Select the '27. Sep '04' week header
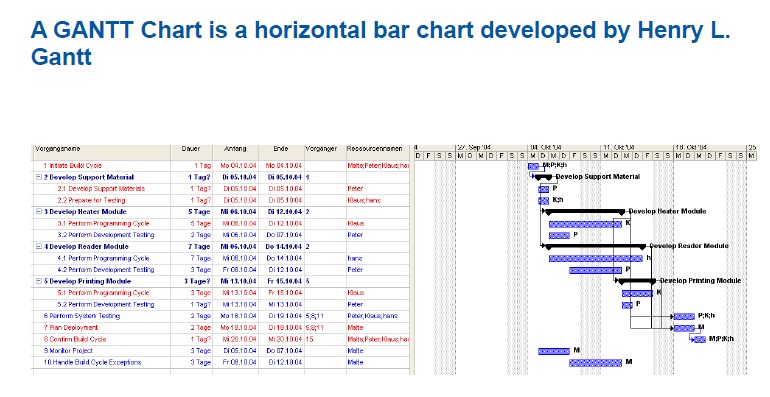 click(x=492, y=148)
